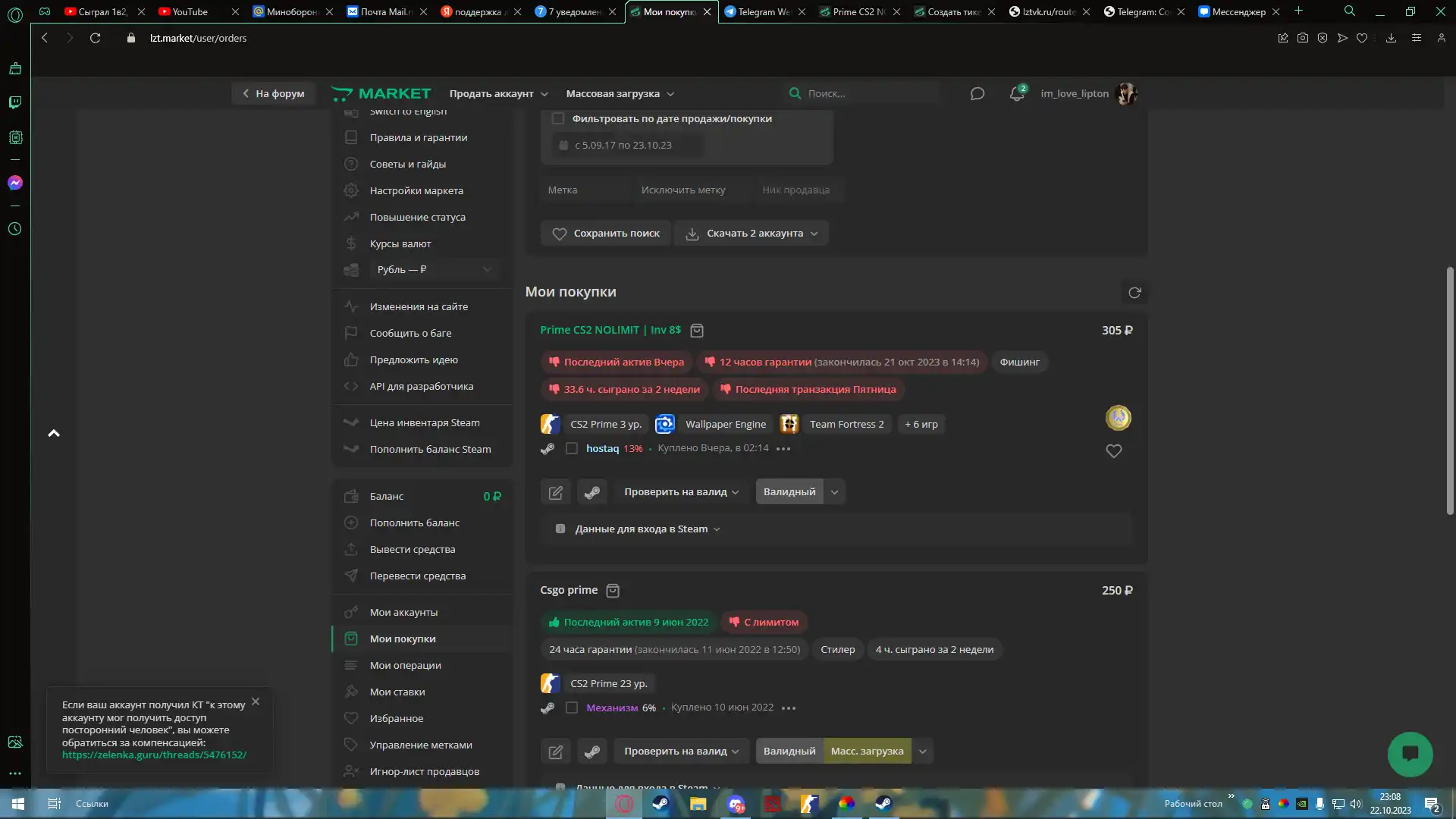The height and width of the screenshot is (819, 1456).
Task: Reload the page using browser refresh button
Action: pos(95,38)
